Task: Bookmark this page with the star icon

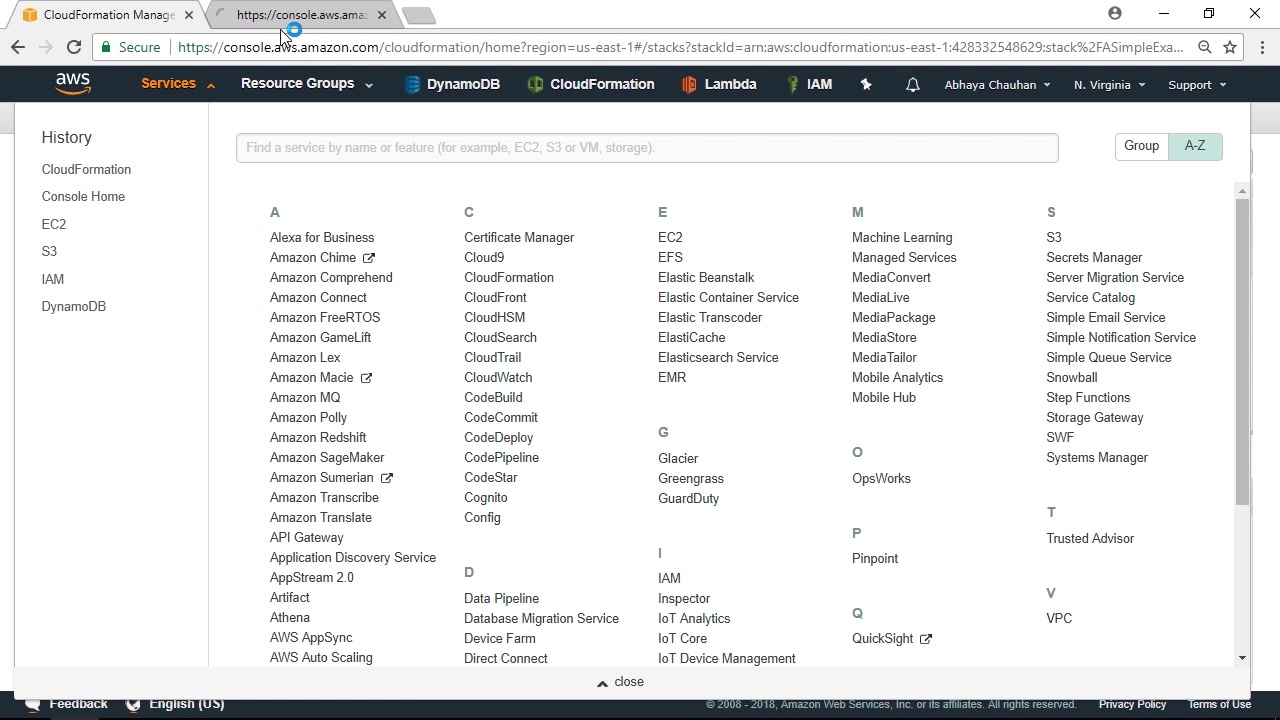Action: (x=1230, y=47)
